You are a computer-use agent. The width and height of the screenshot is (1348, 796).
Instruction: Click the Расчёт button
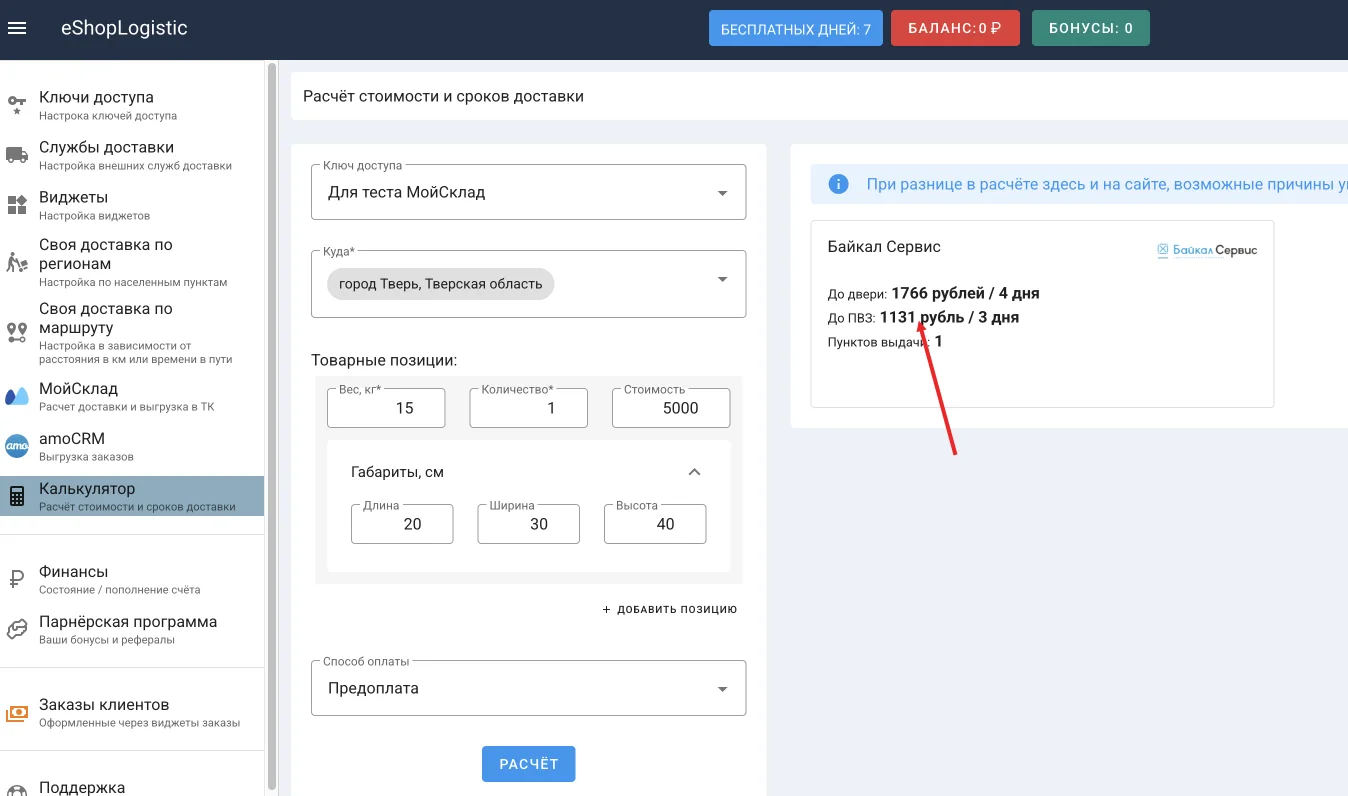[x=528, y=764]
